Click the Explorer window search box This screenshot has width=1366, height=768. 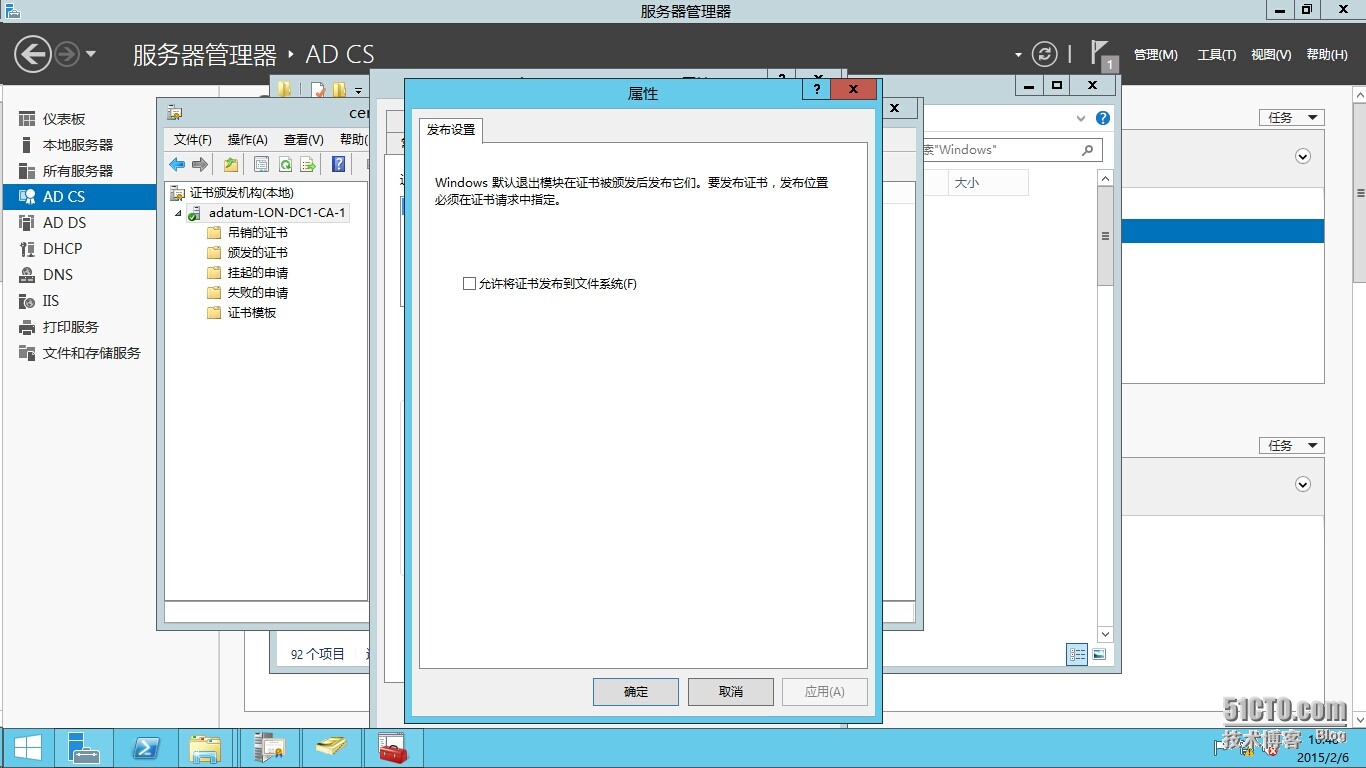pyautogui.click(x=1010, y=150)
